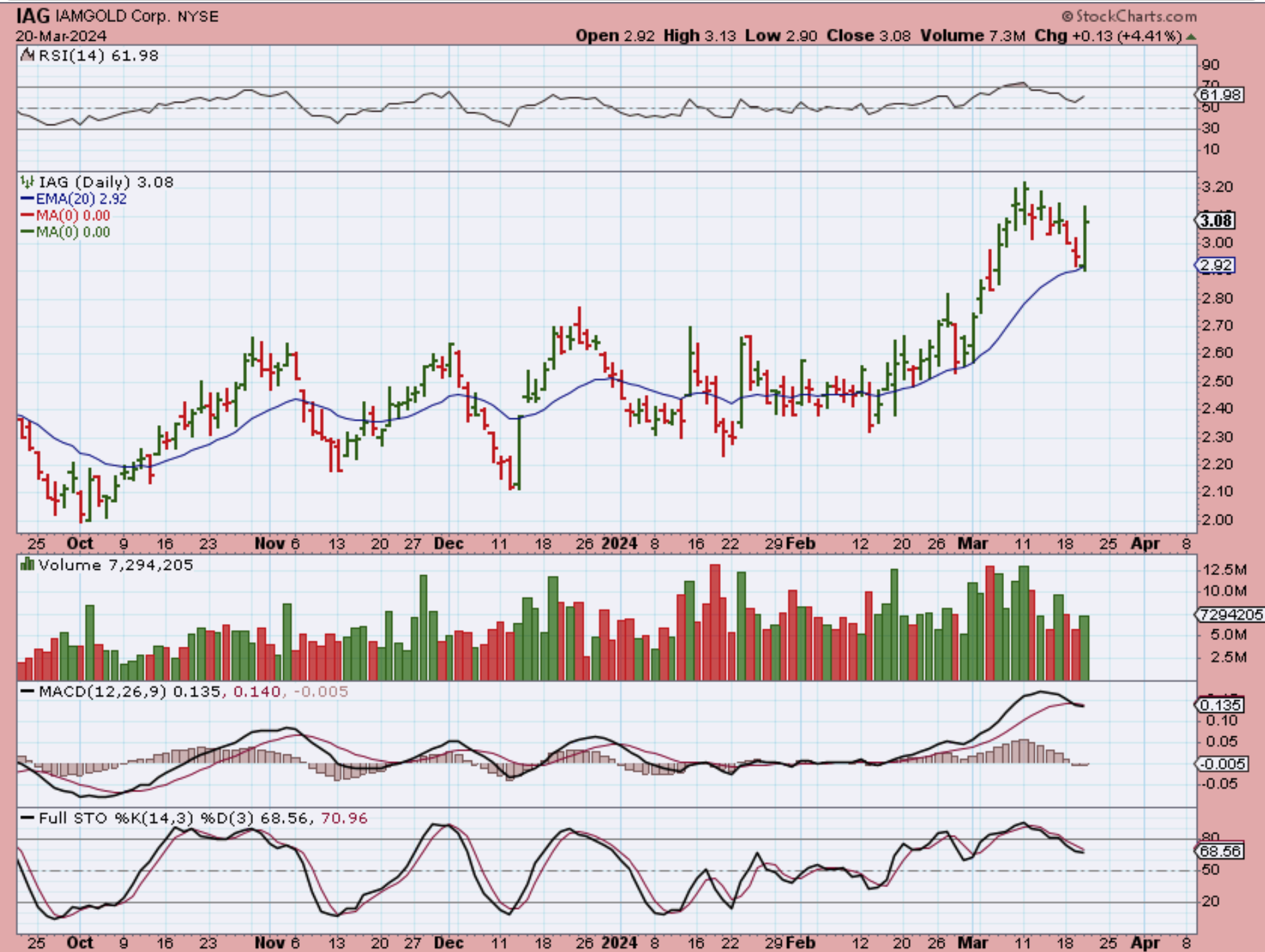
Task: Click the 90 tick on the RSI axis
Action: coord(1211,65)
